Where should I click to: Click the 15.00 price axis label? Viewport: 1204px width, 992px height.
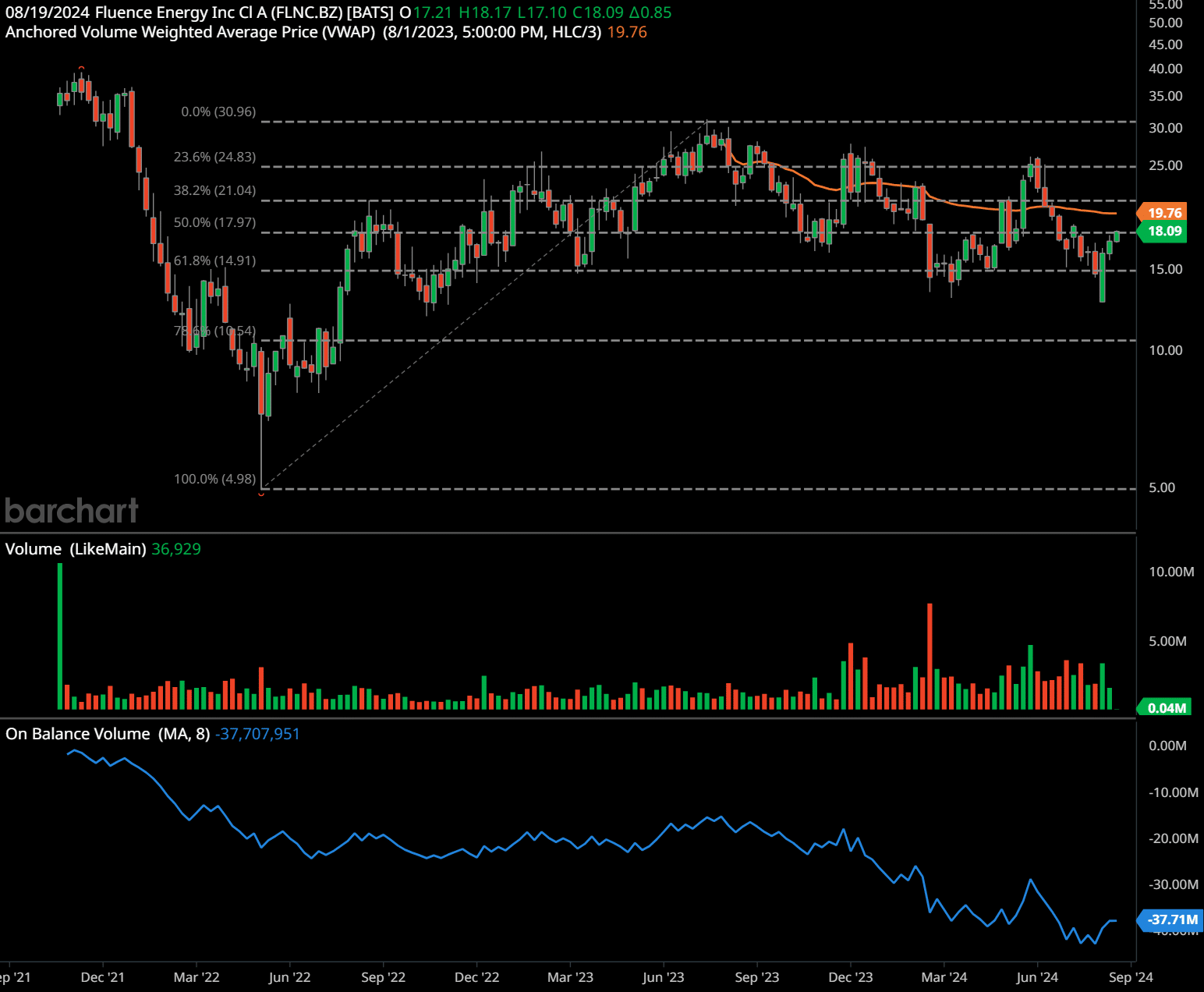click(1165, 269)
